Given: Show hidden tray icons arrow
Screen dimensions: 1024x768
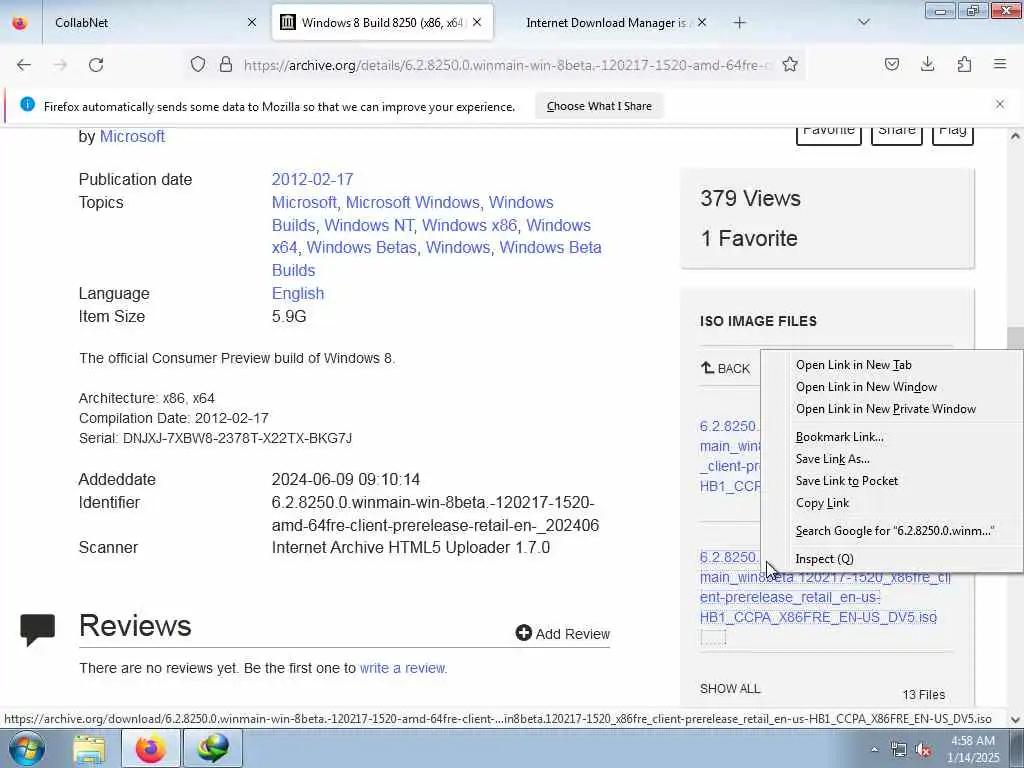Looking at the screenshot, I should (874, 750).
